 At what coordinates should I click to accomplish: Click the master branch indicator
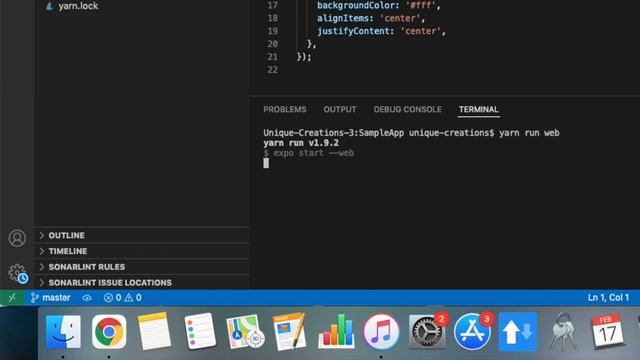51,298
